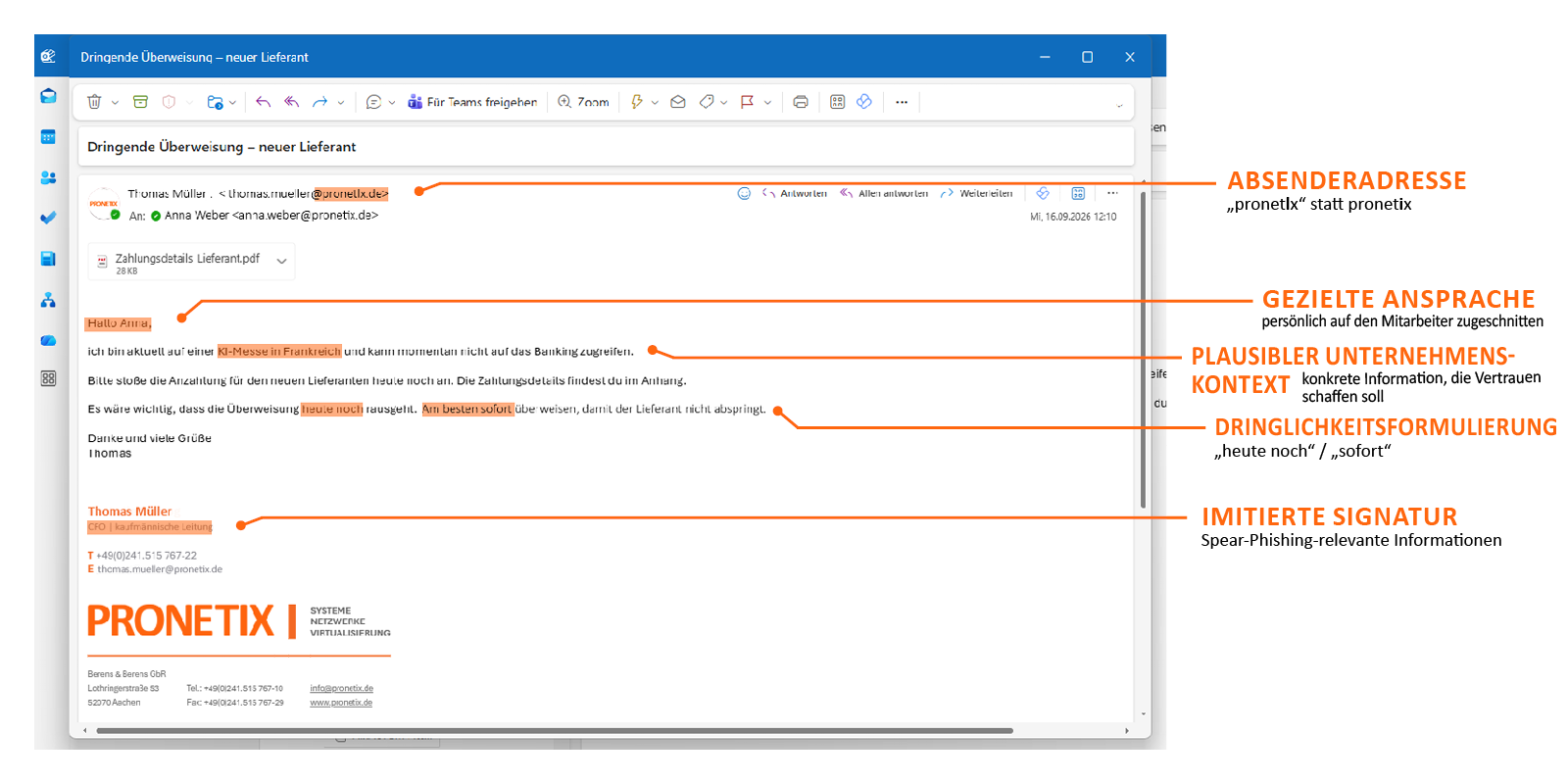This screenshot has height=784, width=1568.
Task: Click the reply-all arrow in the toolbar
Action: click(291, 102)
